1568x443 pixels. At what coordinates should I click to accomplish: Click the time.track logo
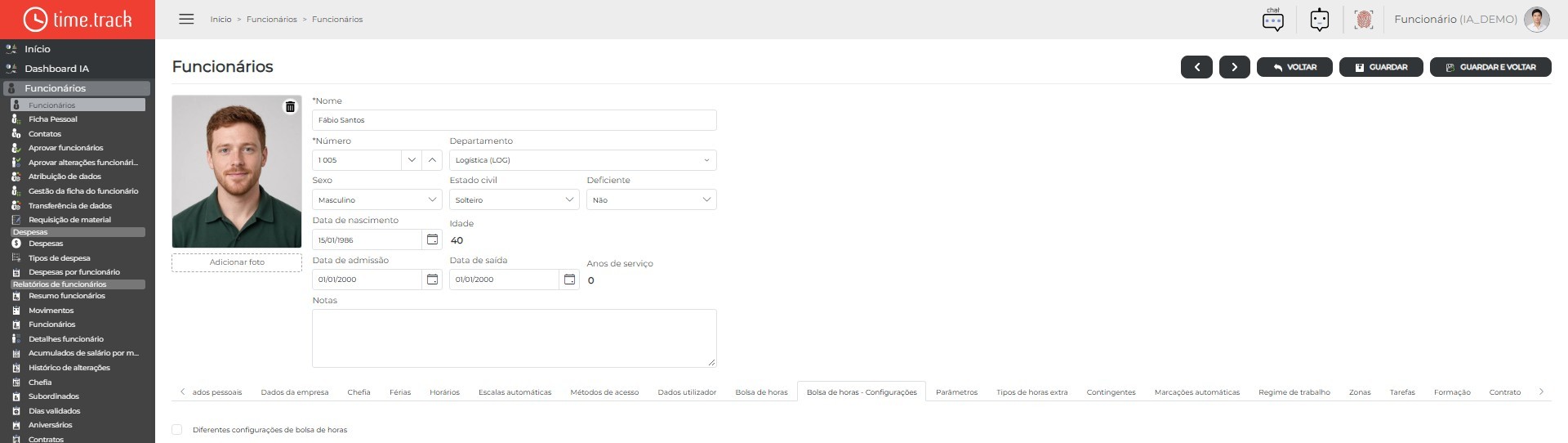pyautogui.click(x=78, y=19)
